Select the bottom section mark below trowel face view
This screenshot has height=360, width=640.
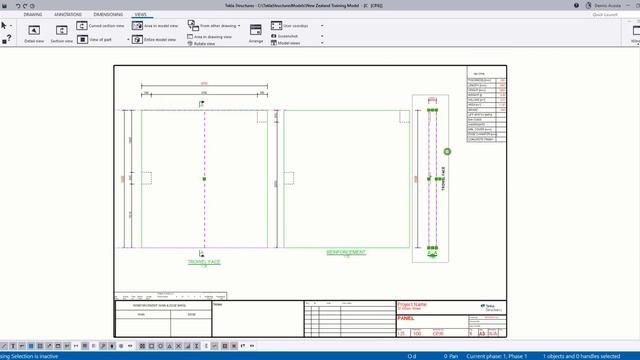(201, 253)
